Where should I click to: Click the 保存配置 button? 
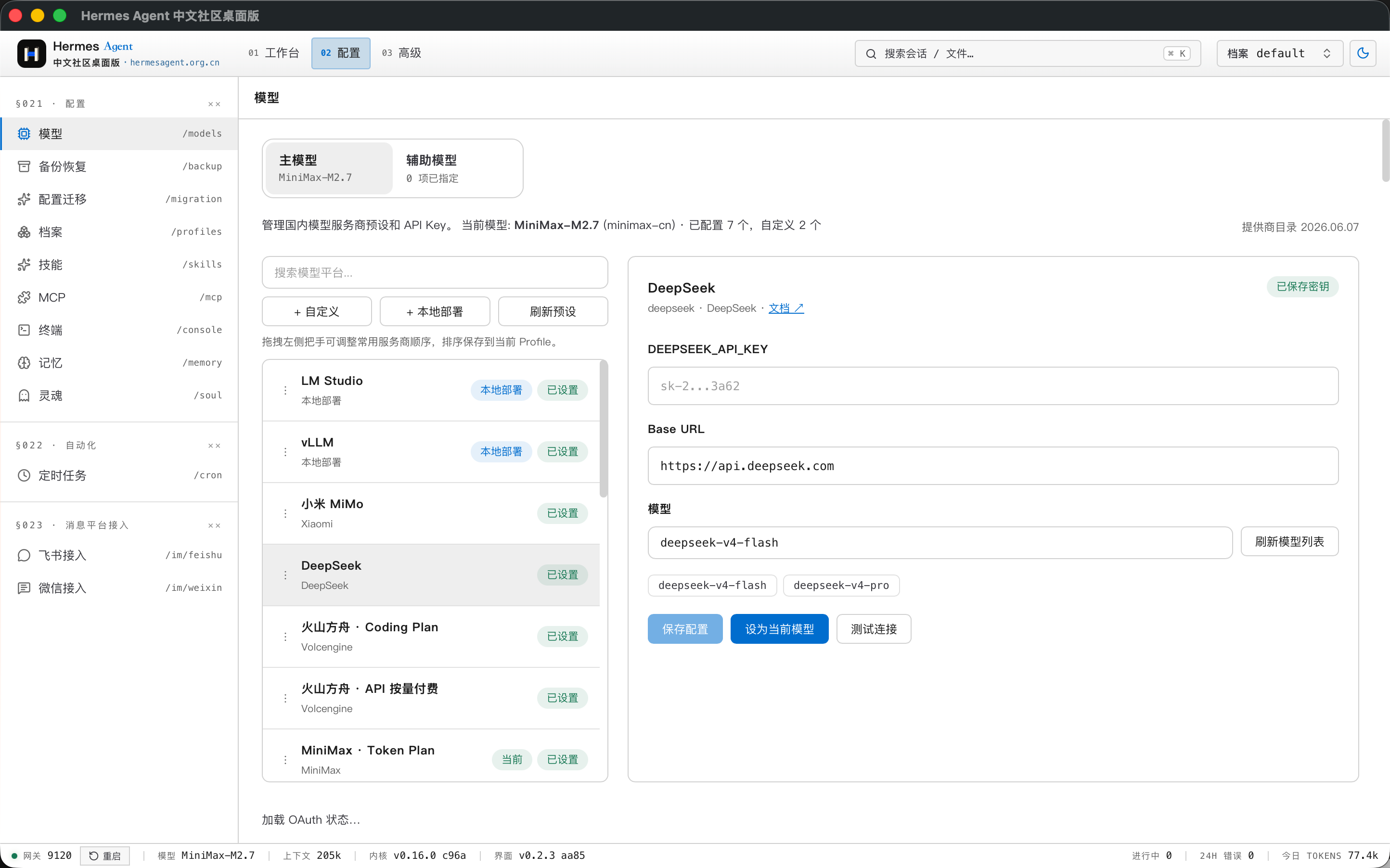coord(685,629)
